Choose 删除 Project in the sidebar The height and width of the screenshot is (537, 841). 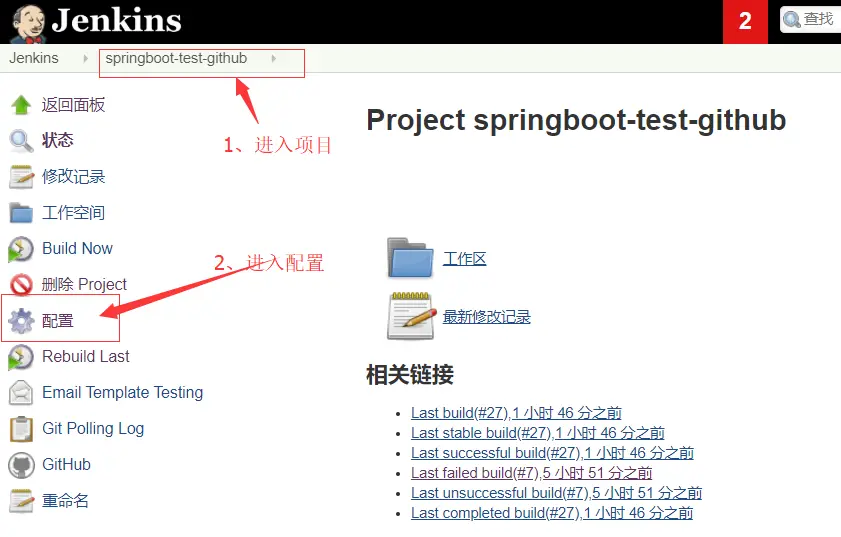(x=84, y=284)
